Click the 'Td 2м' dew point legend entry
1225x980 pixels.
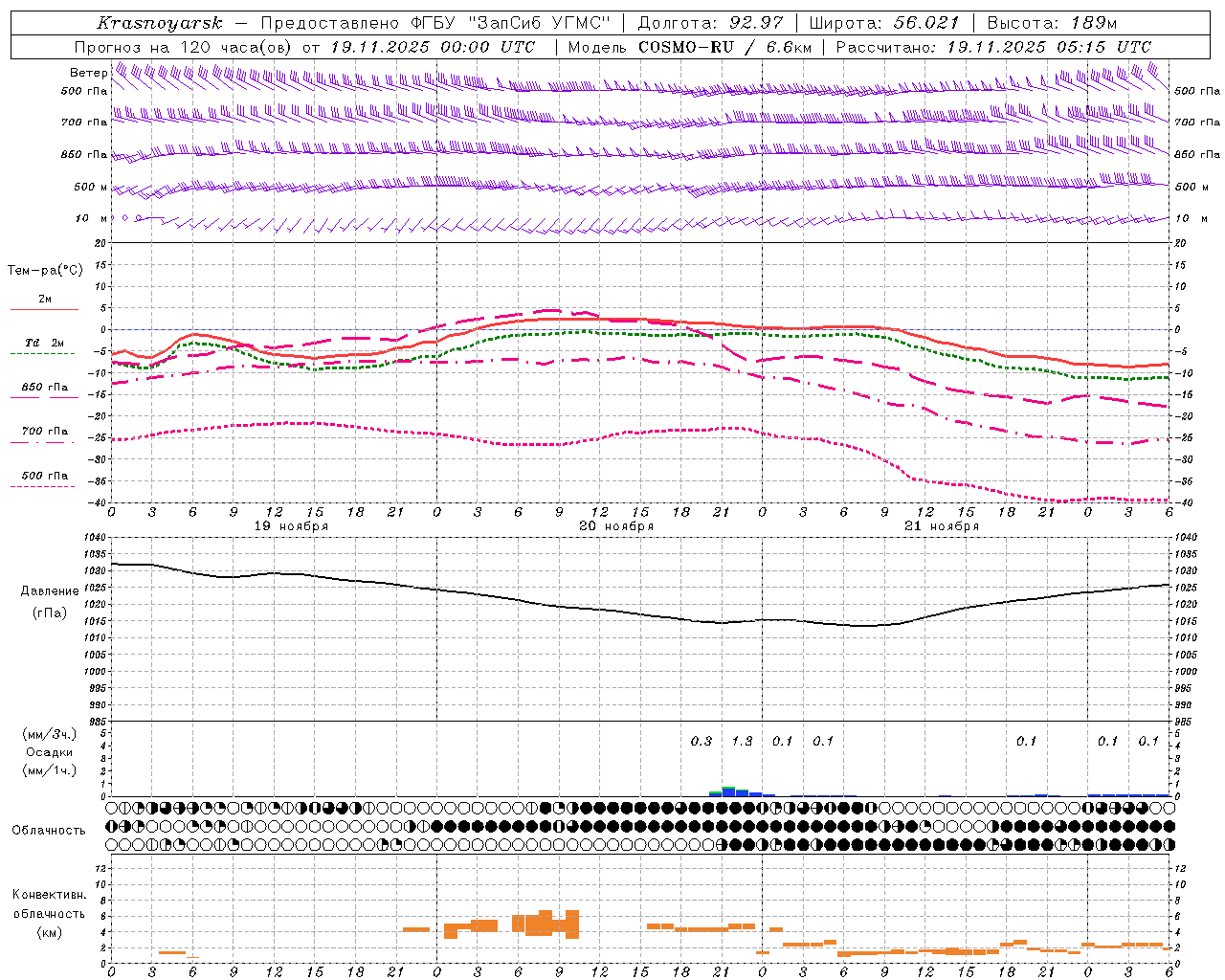coord(44,343)
